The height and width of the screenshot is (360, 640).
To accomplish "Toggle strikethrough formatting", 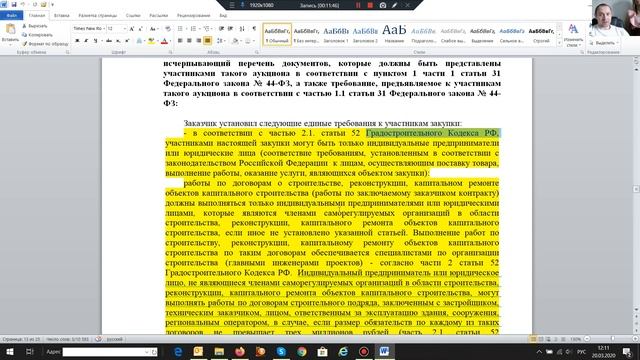I will pos(109,41).
